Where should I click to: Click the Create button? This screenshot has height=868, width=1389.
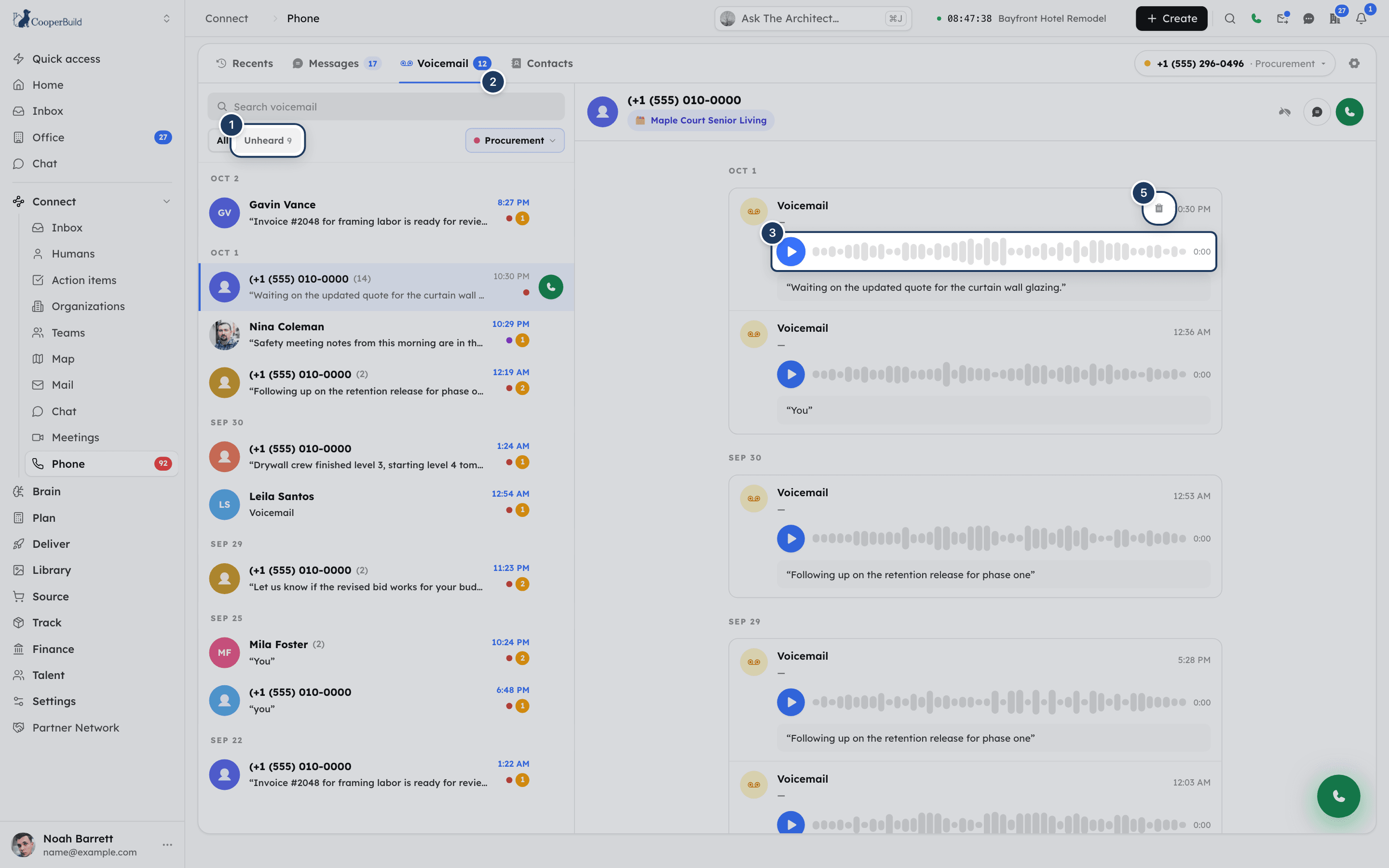point(1171,18)
